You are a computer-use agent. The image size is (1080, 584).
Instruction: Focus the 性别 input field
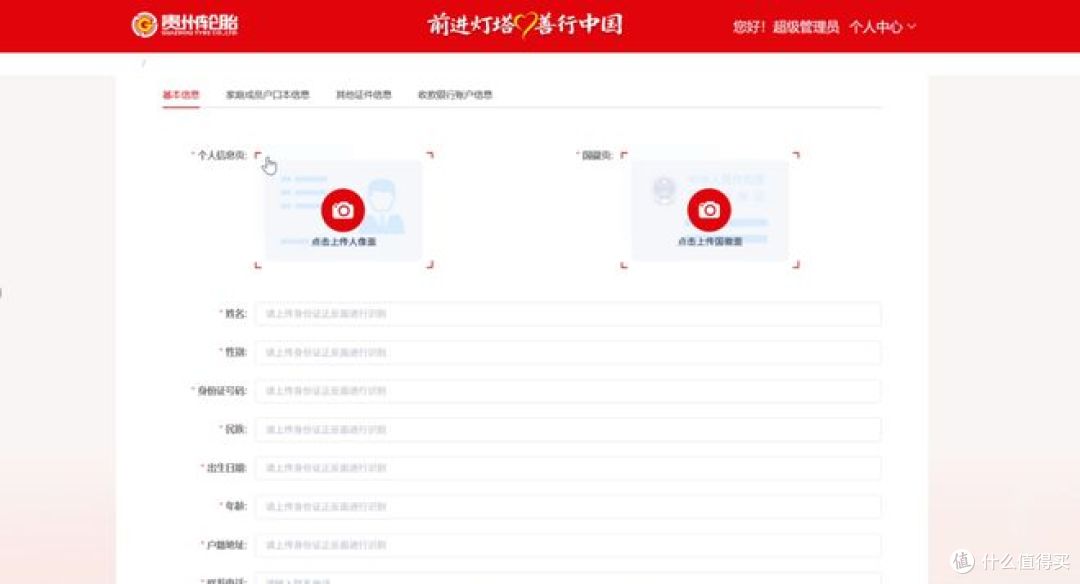pos(568,352)
